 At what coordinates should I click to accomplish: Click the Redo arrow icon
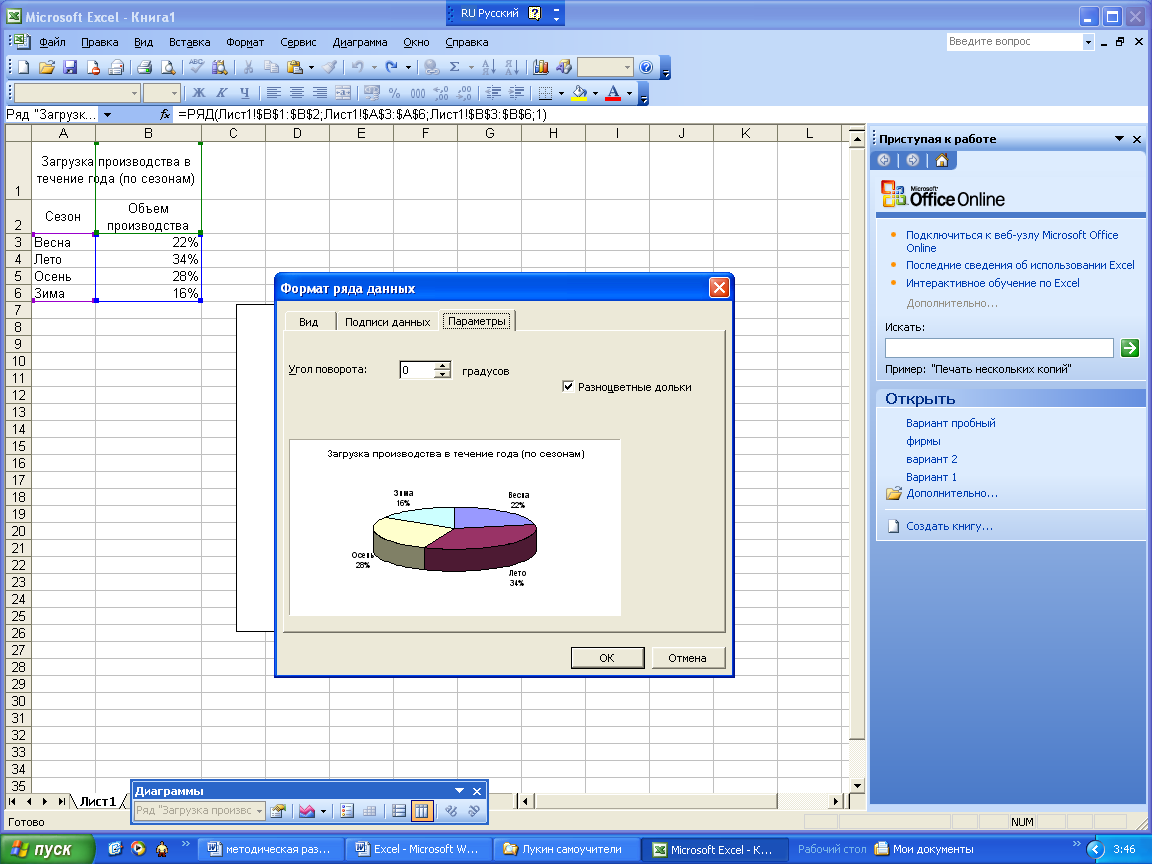point(392,68)
